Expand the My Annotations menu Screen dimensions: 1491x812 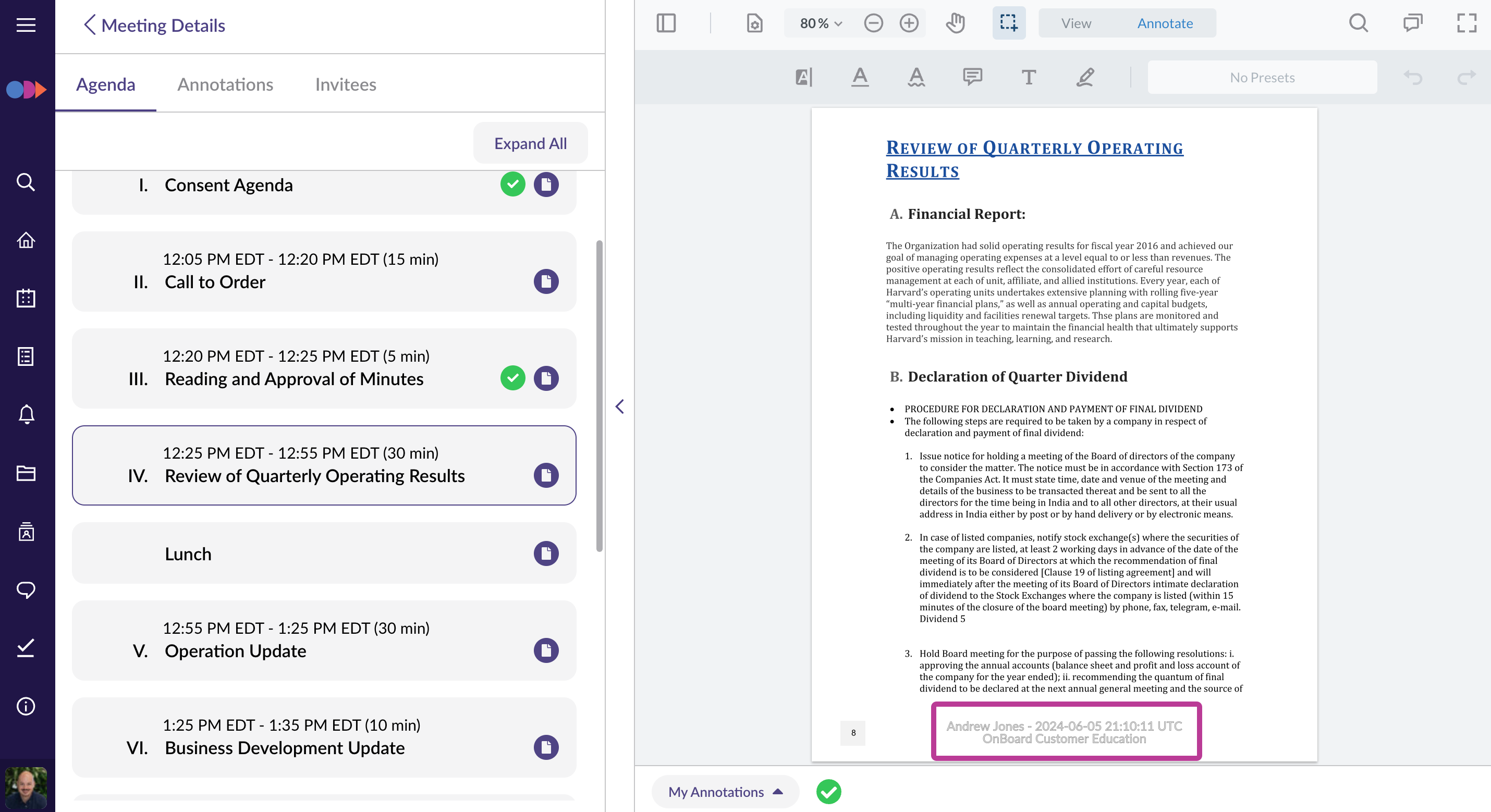[x=725, y=791]
